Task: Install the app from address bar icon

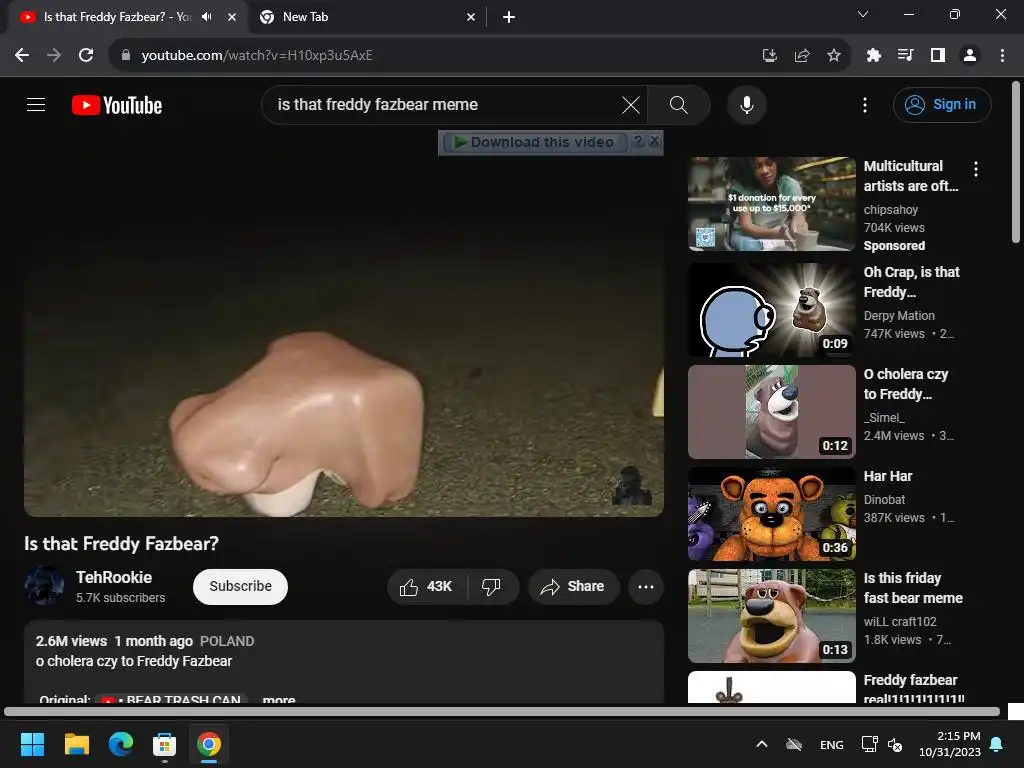Action: point(769,56)
